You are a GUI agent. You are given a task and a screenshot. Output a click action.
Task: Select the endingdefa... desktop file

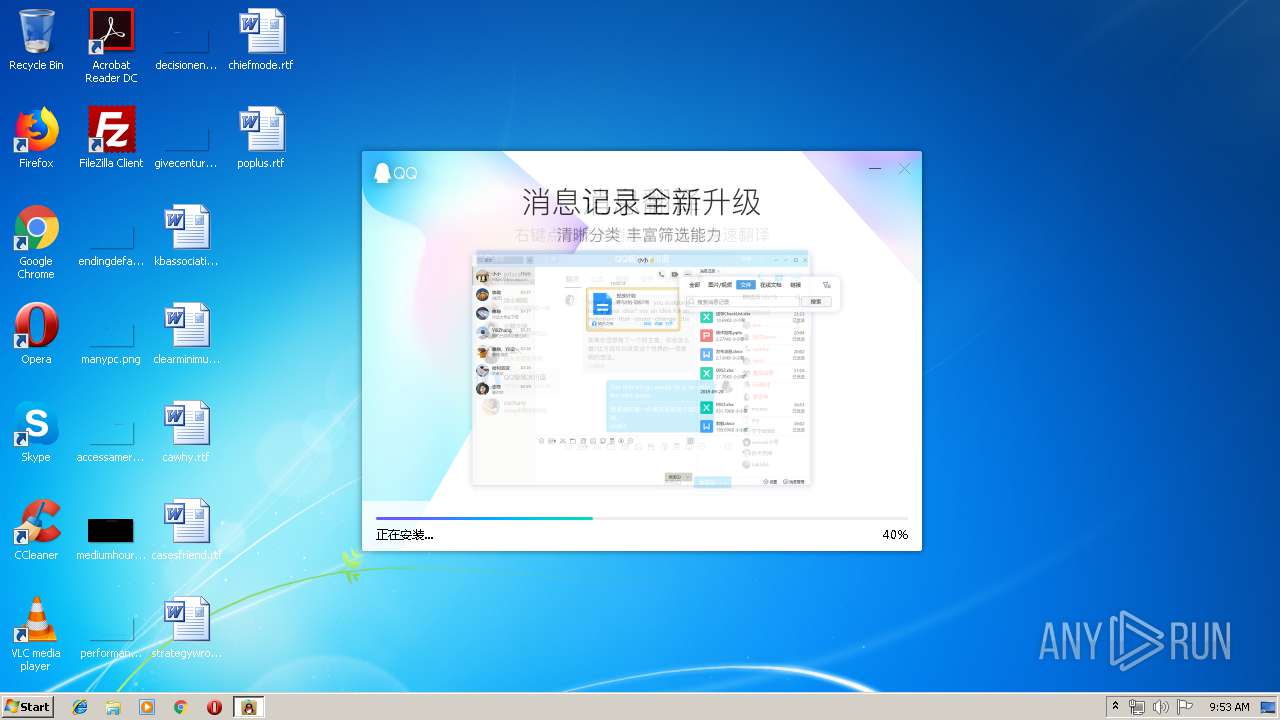pyautogui.click(x=111, y=243)
